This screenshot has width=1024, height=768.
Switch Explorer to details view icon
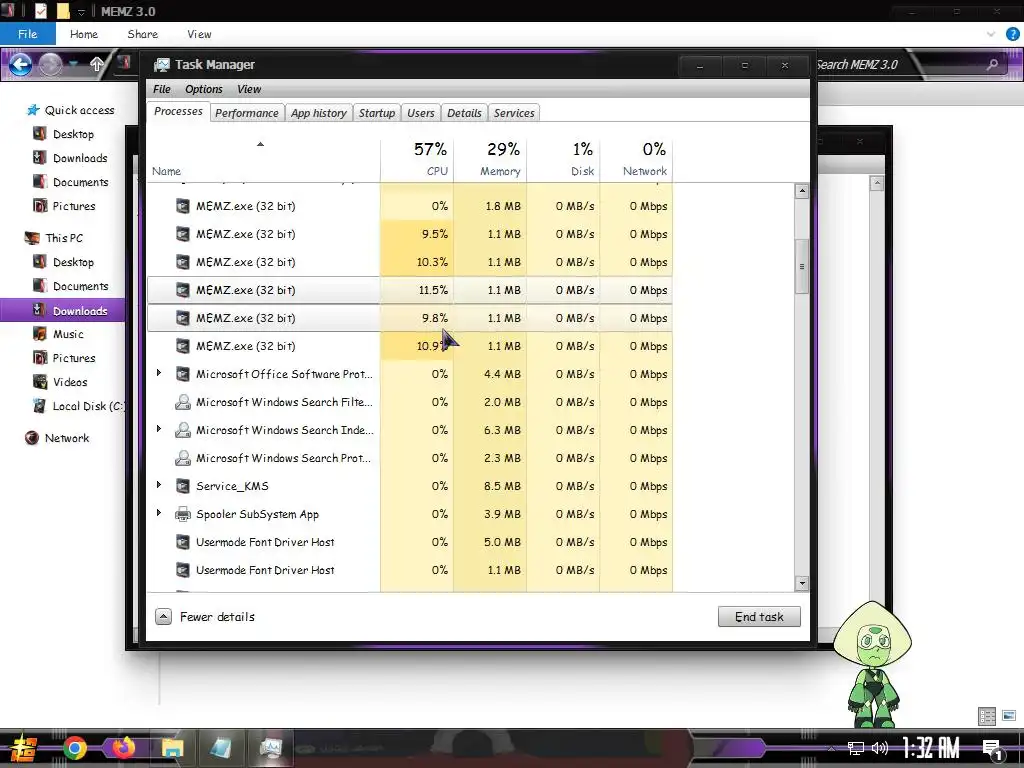tap(987, 716)
